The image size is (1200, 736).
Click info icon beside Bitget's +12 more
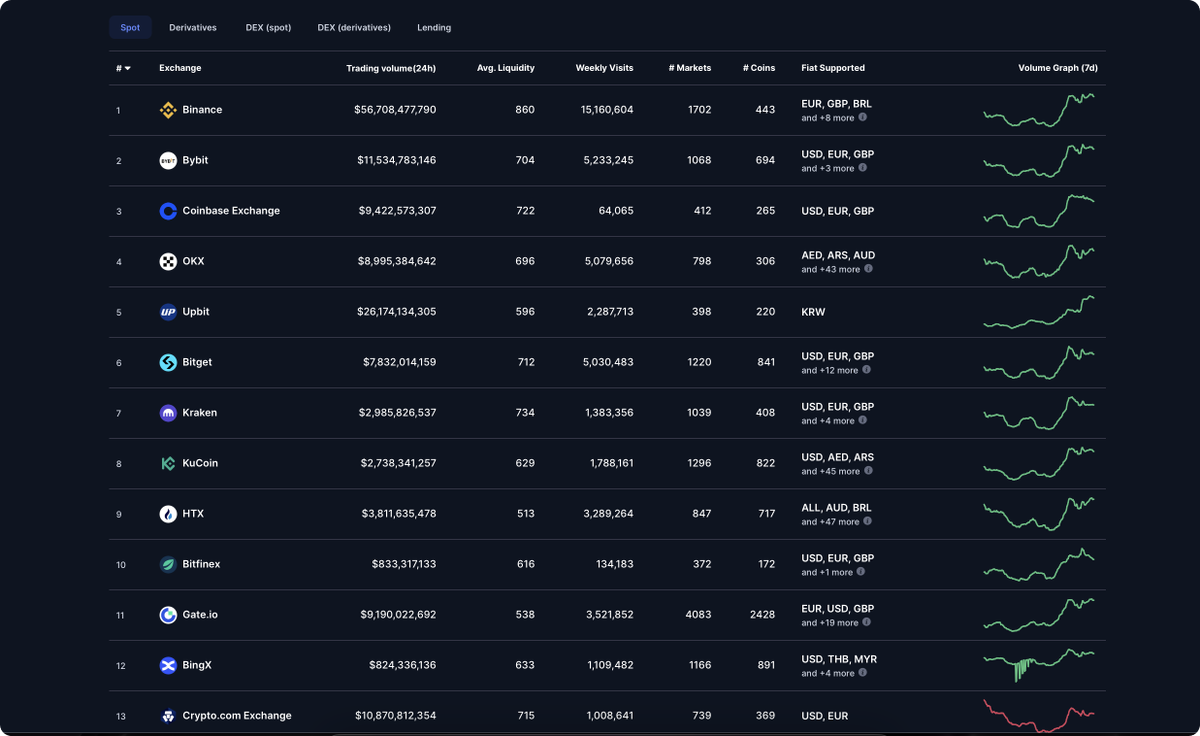pyautogui.click(x=867, y=369)
